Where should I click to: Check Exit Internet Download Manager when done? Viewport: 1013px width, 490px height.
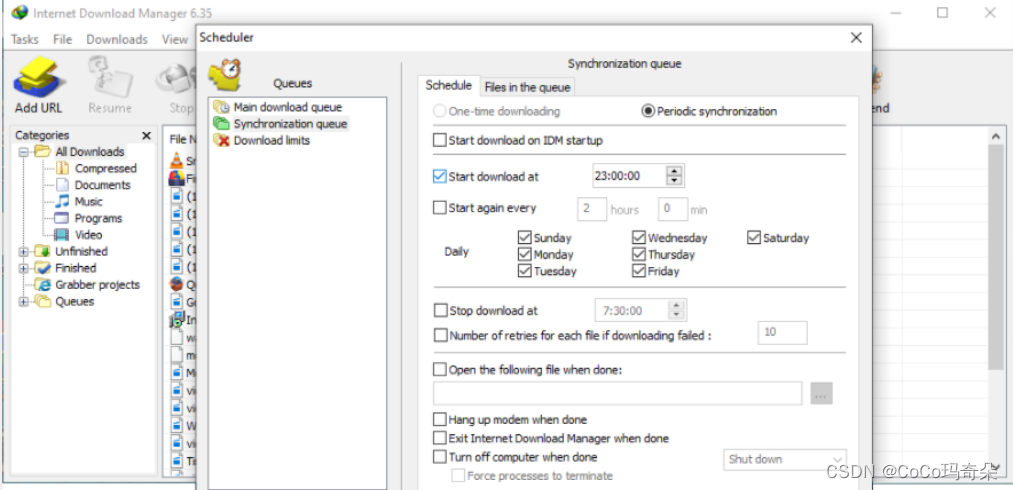[x=440, y=438]
